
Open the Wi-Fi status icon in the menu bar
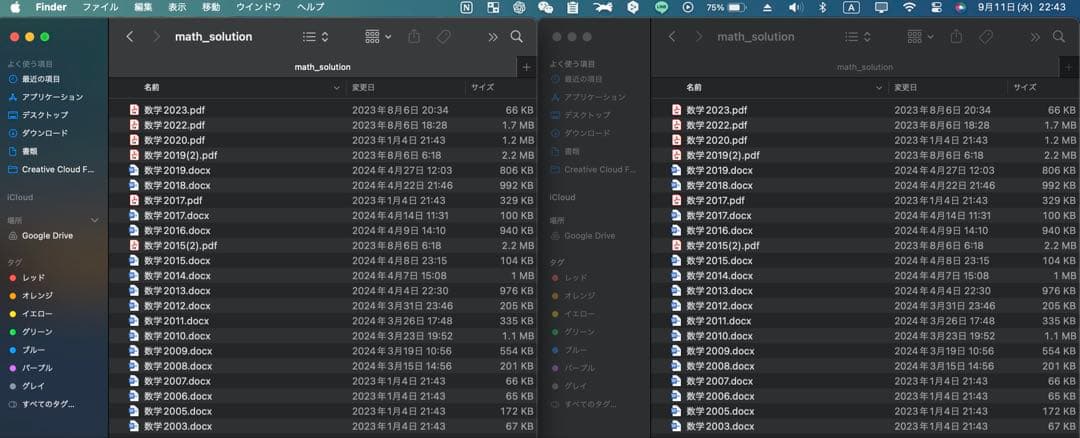[x=909, y=7]
